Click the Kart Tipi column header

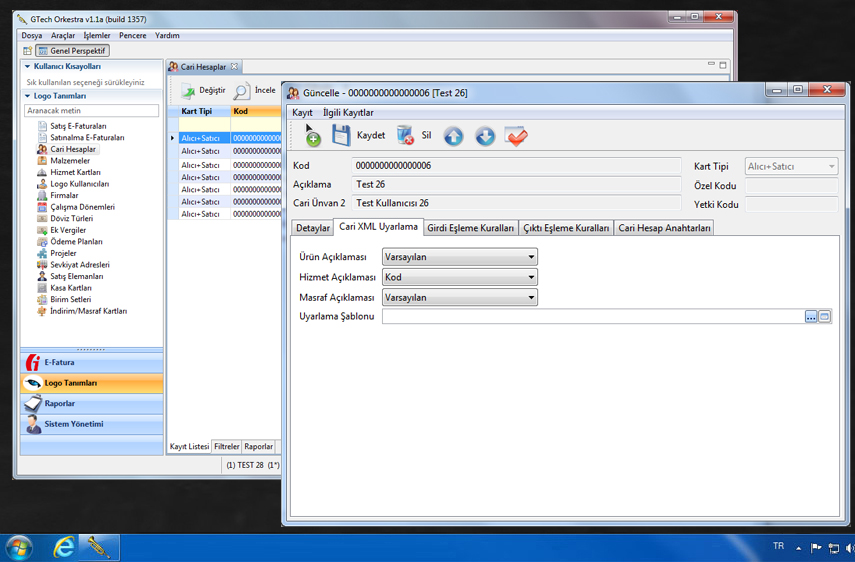(204, 111)
